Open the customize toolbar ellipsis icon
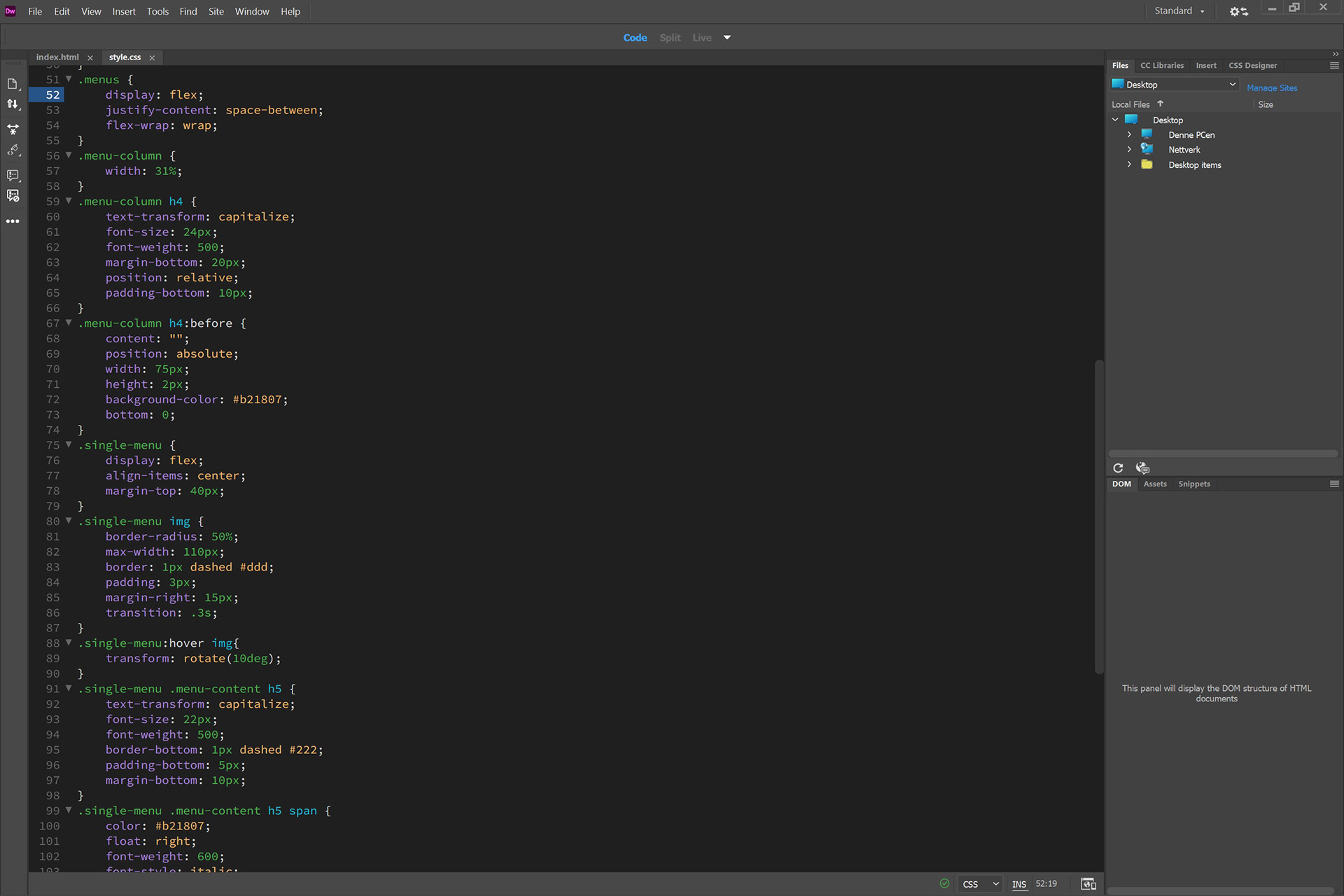This screenshot has height=896, width=1344. point(13,221)
